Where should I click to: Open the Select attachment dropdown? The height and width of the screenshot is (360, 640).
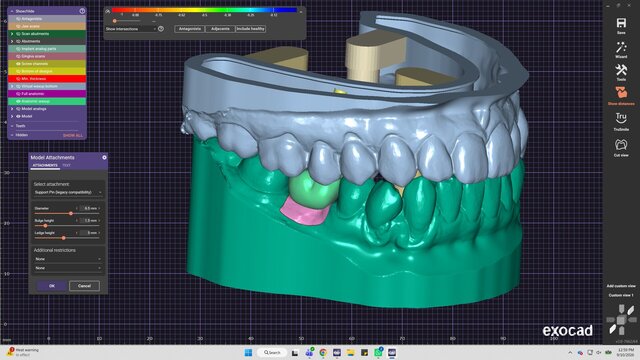tap(68, 192)
